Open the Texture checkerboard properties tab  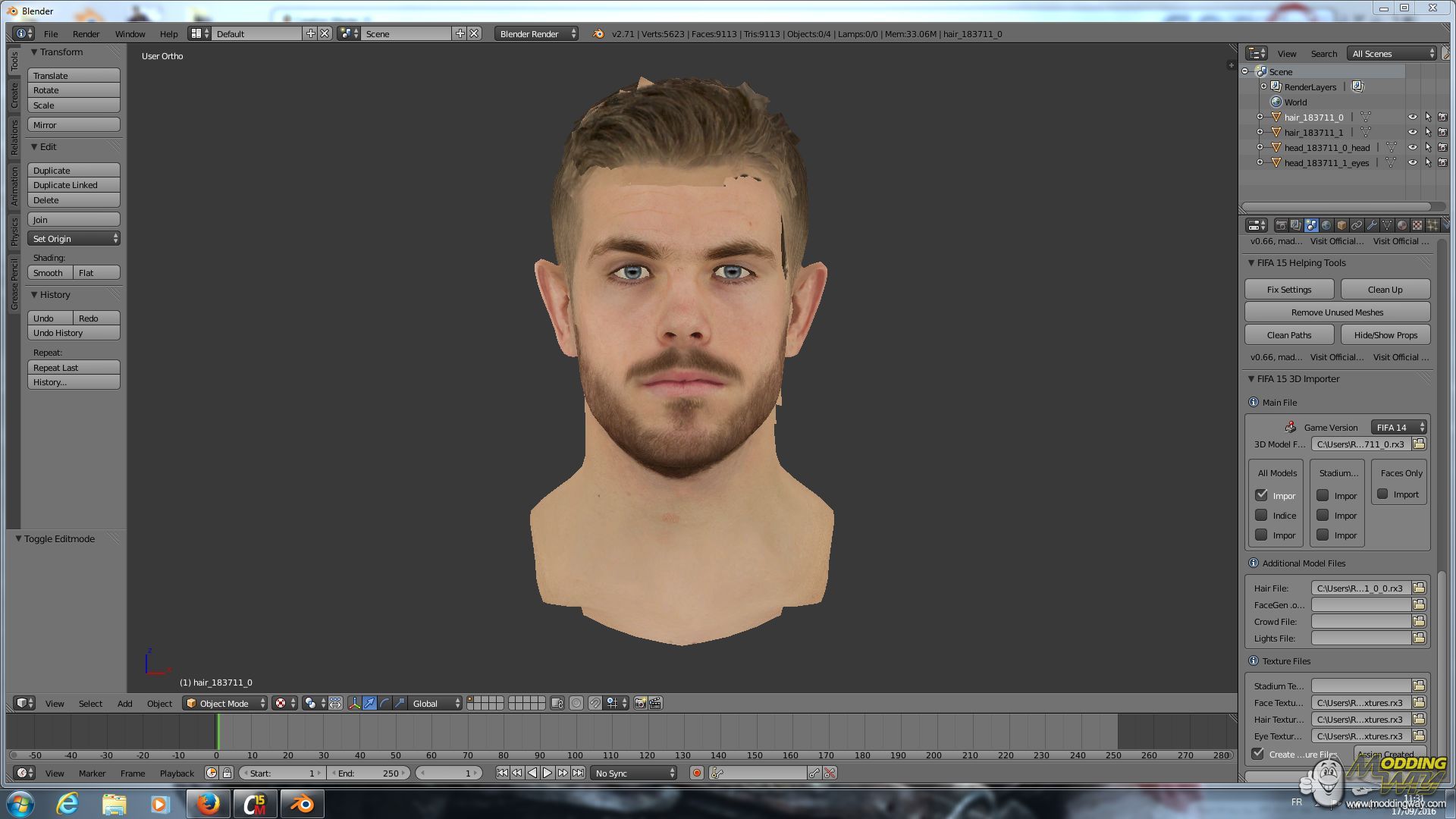[1417, 225]
